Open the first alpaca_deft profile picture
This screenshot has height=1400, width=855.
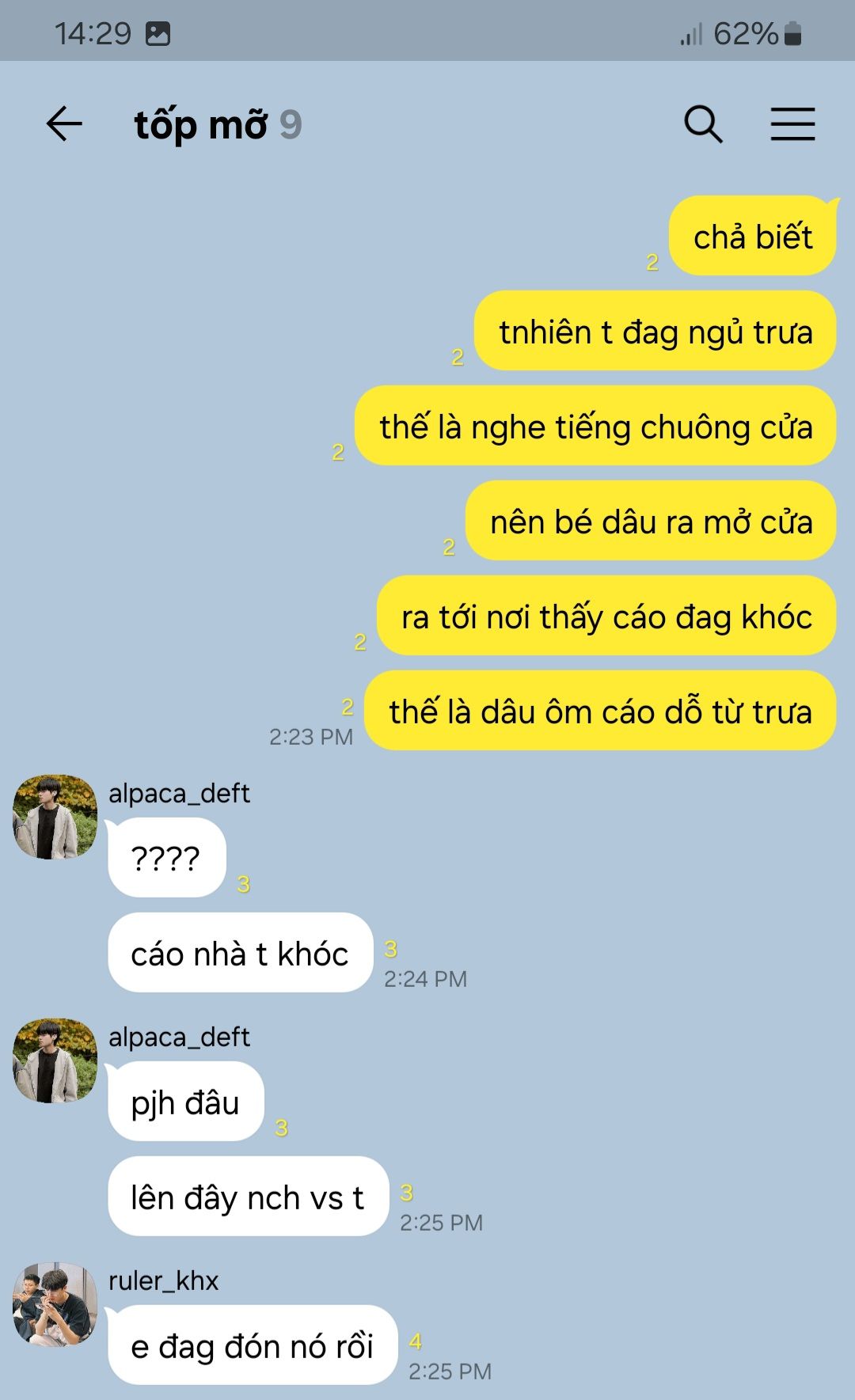tap(55, 817)
